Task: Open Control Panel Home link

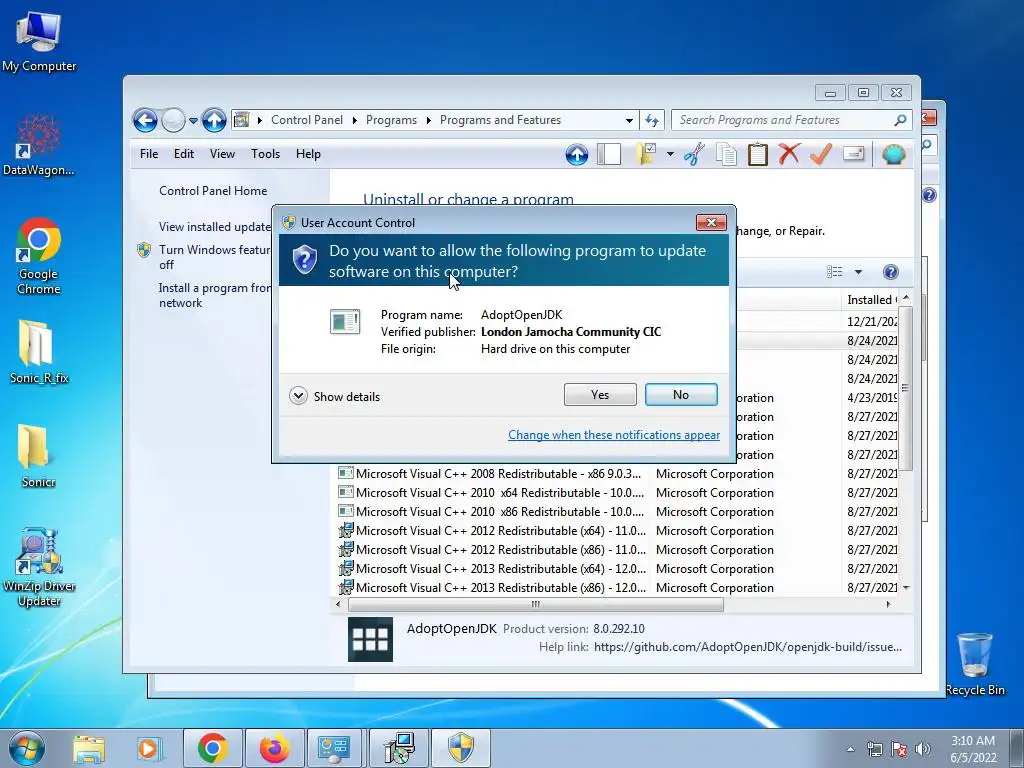Action: (x=213, y=191)
